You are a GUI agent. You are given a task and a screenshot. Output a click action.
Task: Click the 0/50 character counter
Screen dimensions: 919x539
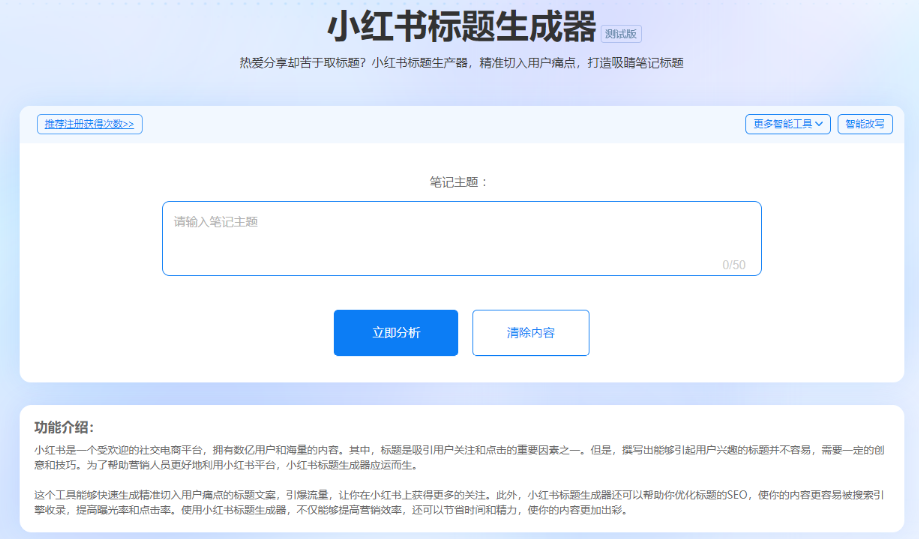pyautogui.click(x=734, y=265)
